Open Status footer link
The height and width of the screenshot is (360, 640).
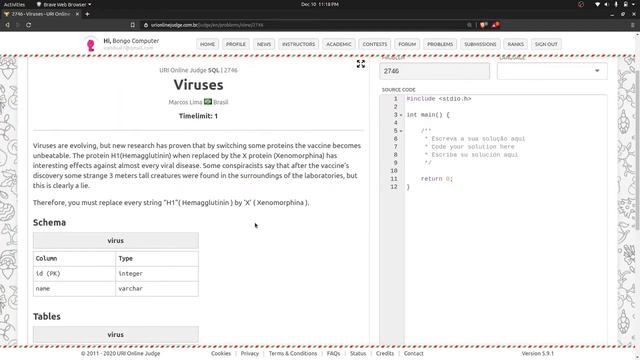coord(358,353)
